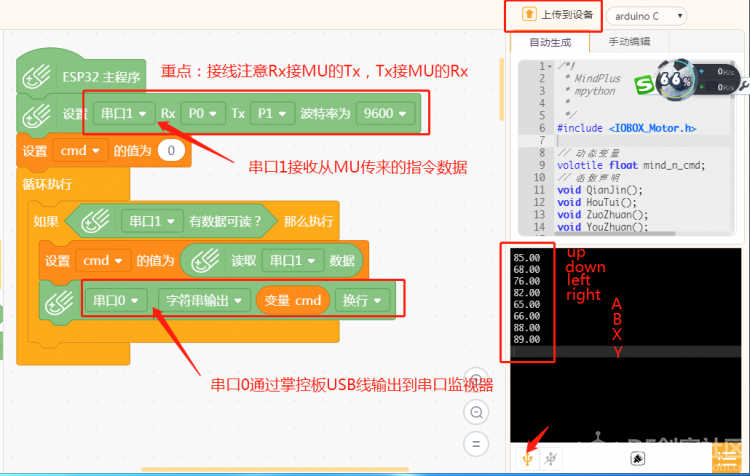
Task: Click the * mpython comment line
Action: (x=590, y=91)
